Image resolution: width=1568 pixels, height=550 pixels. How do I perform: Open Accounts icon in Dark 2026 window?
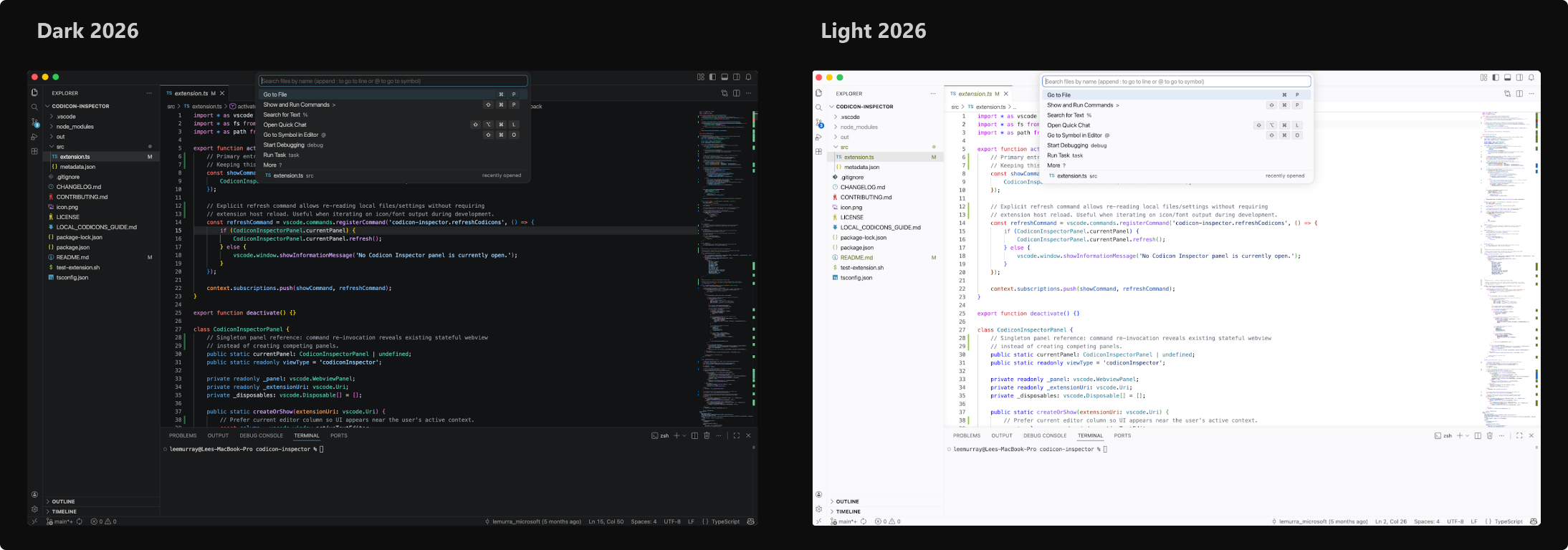tap(34, 494)
